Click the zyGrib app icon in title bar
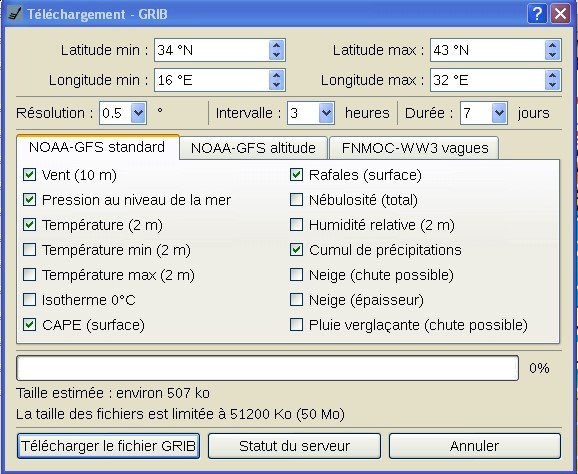Image resolution: width=578 pixels, height=474 pixels. [15, 14]
